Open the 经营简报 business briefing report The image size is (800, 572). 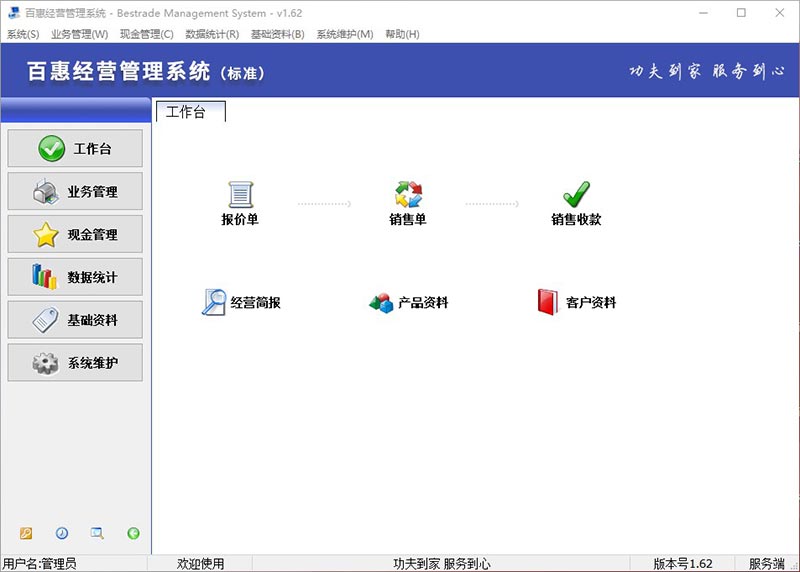[x=241, y=302]
